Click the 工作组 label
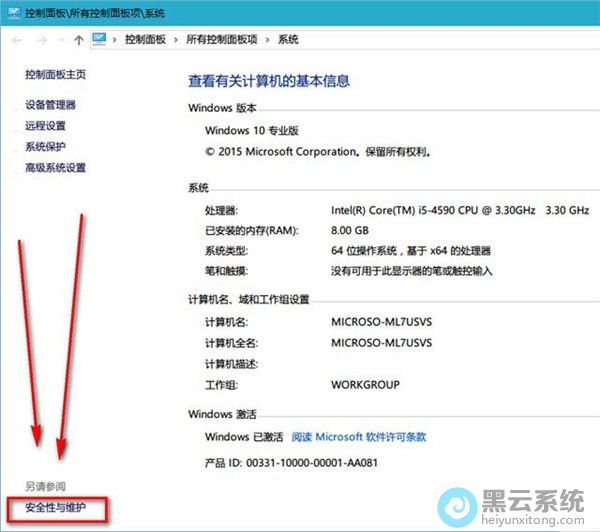Image resolution: width=600 pixels, height=532 pixels. coord(222,385)
